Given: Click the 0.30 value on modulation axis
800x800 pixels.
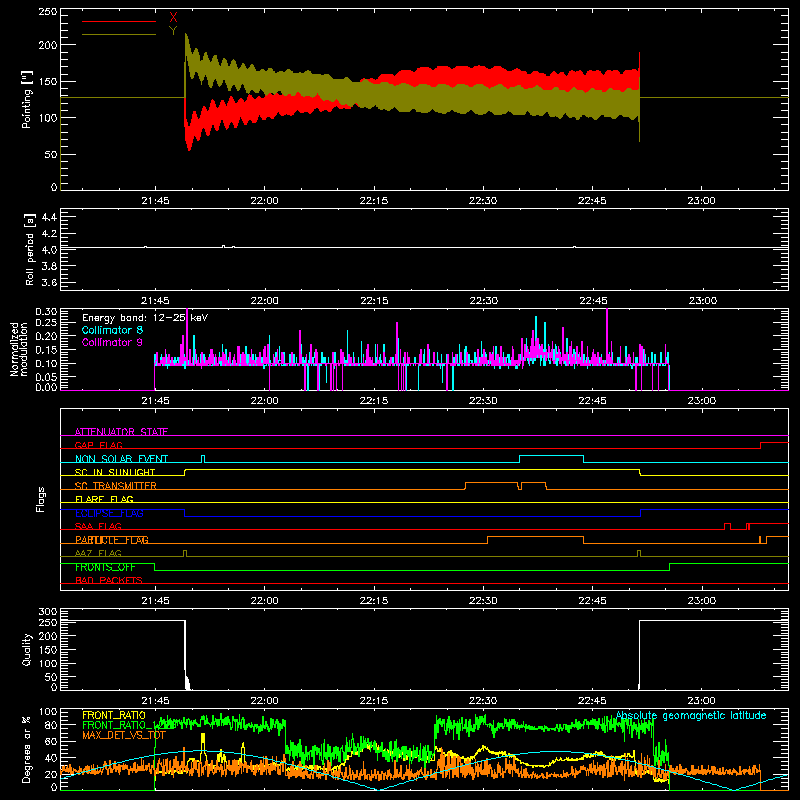Looking at the screenshot, I should 46,311.
